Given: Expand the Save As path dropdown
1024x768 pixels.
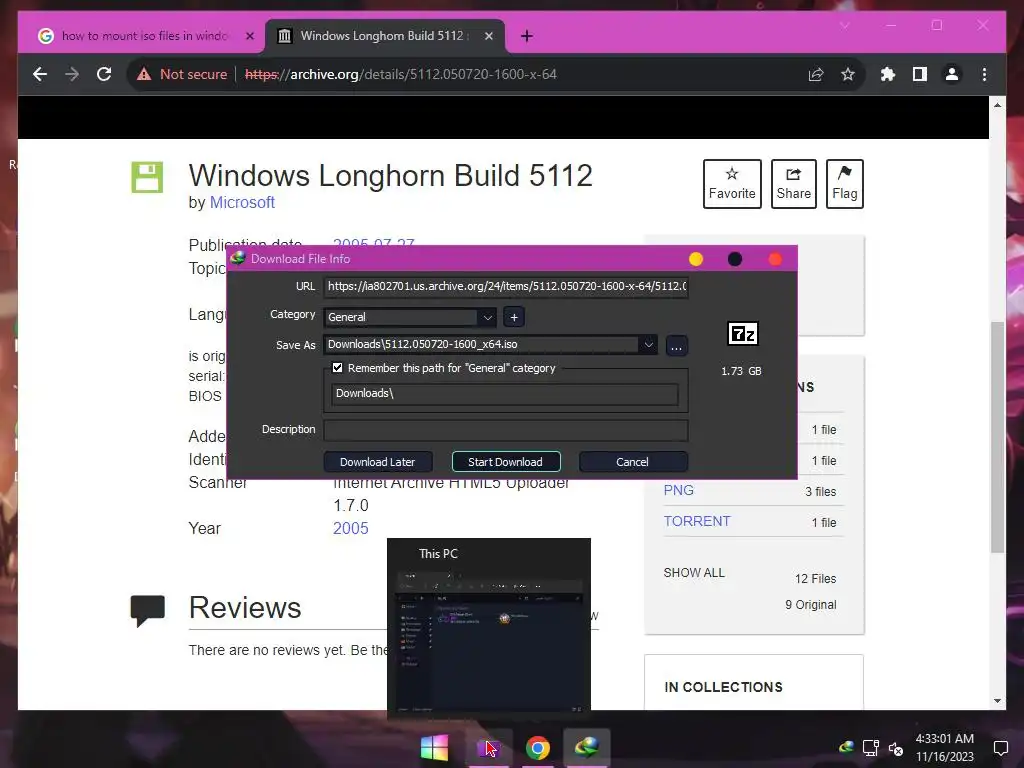Looking at the screenshot, I should click(648, 344).
